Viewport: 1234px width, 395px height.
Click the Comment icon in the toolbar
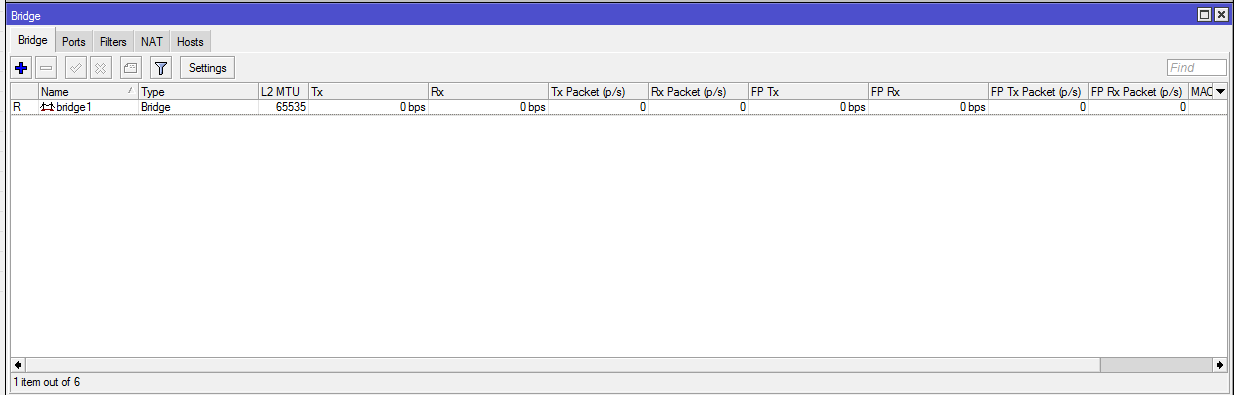[130, 68]
